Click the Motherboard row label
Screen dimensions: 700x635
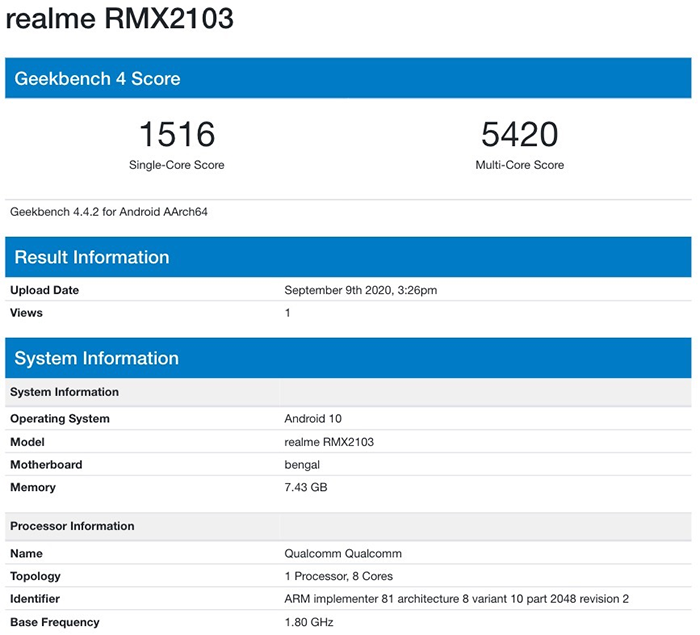46,465
